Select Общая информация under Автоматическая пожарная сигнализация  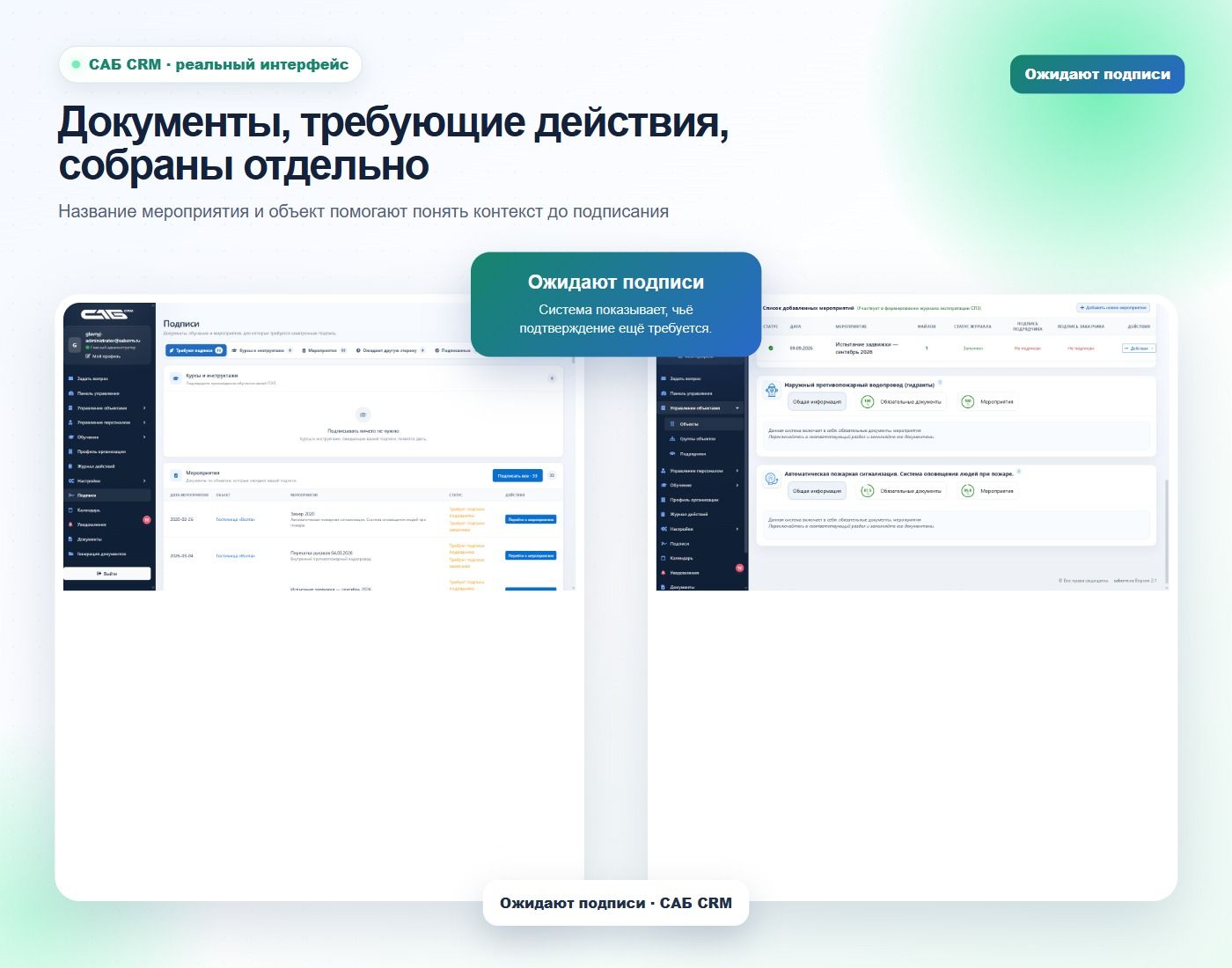[x=817, y=491]
